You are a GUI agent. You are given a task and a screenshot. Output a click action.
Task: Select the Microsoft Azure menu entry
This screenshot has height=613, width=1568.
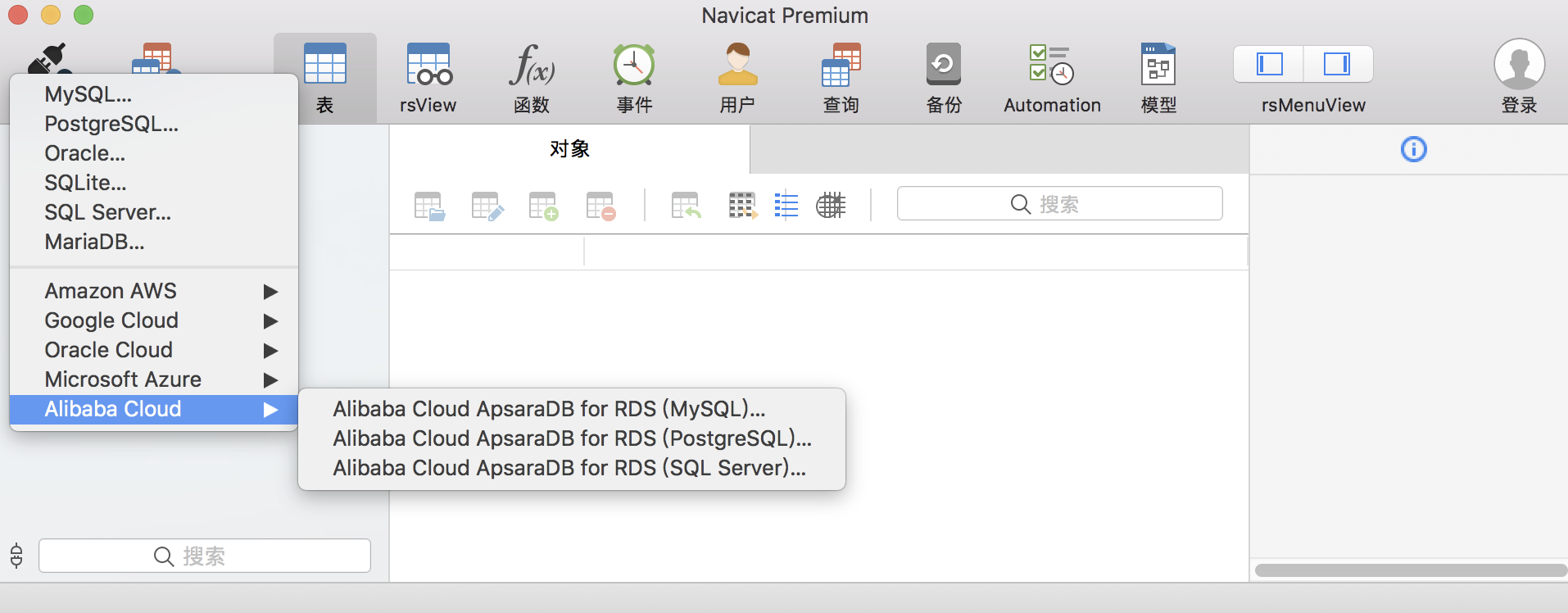154,379
